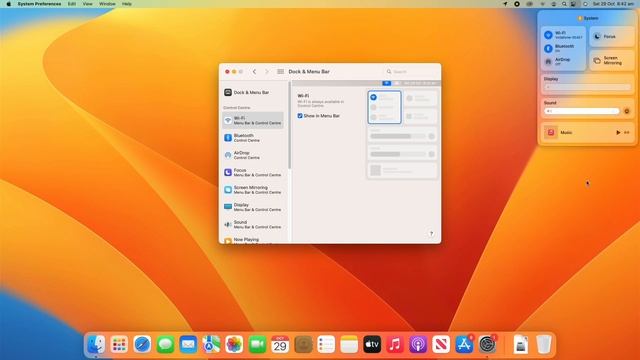Adjust the Sound volume slider

point(582,111)
